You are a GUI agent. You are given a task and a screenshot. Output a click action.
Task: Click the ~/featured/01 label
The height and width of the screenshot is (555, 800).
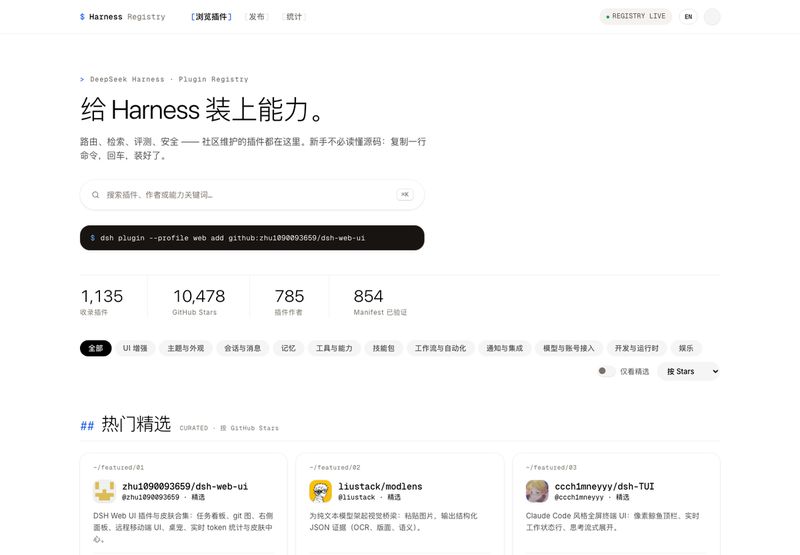pyautogui.click(x=118, y=467)
